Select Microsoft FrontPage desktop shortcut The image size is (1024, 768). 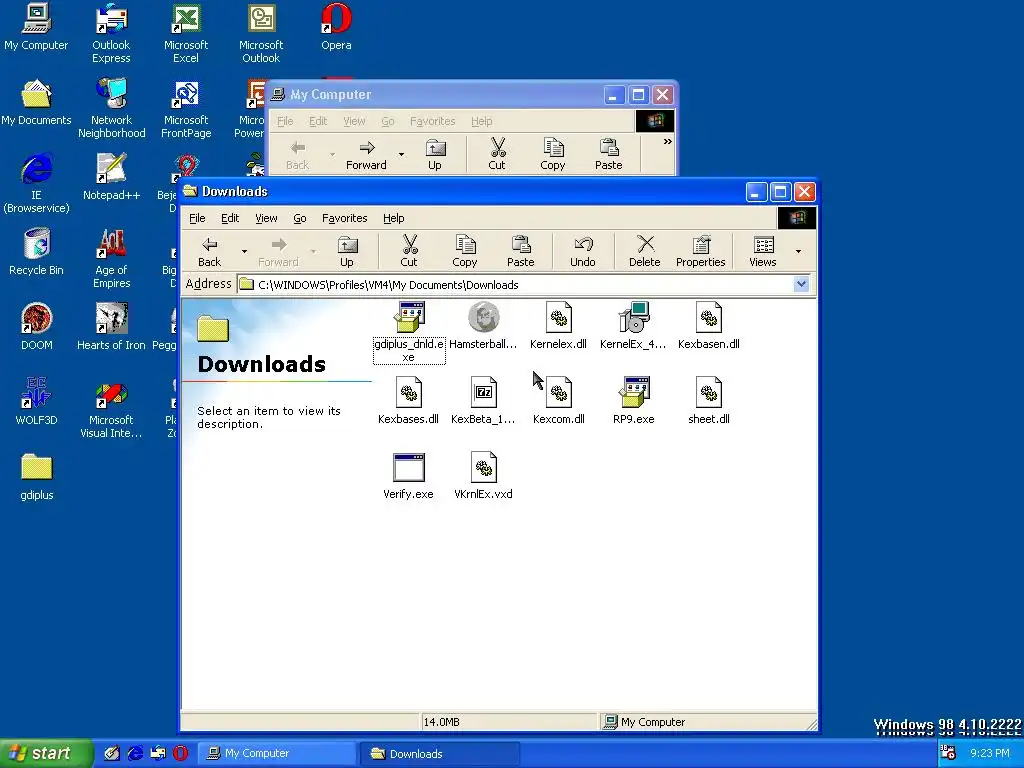click(x=186, y=109)
